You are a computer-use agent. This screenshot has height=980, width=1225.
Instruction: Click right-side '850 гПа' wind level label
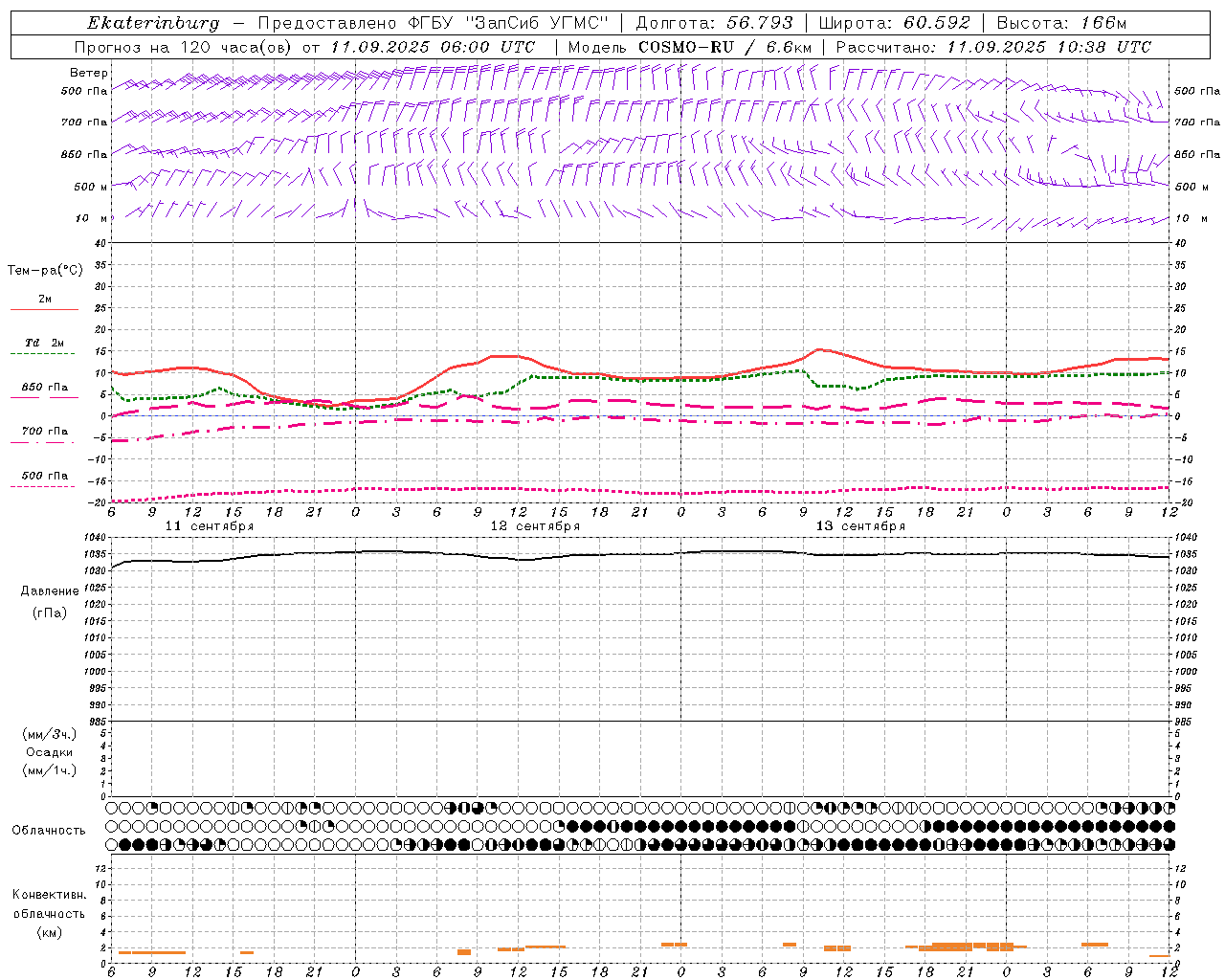click(x=1197, y=154)
